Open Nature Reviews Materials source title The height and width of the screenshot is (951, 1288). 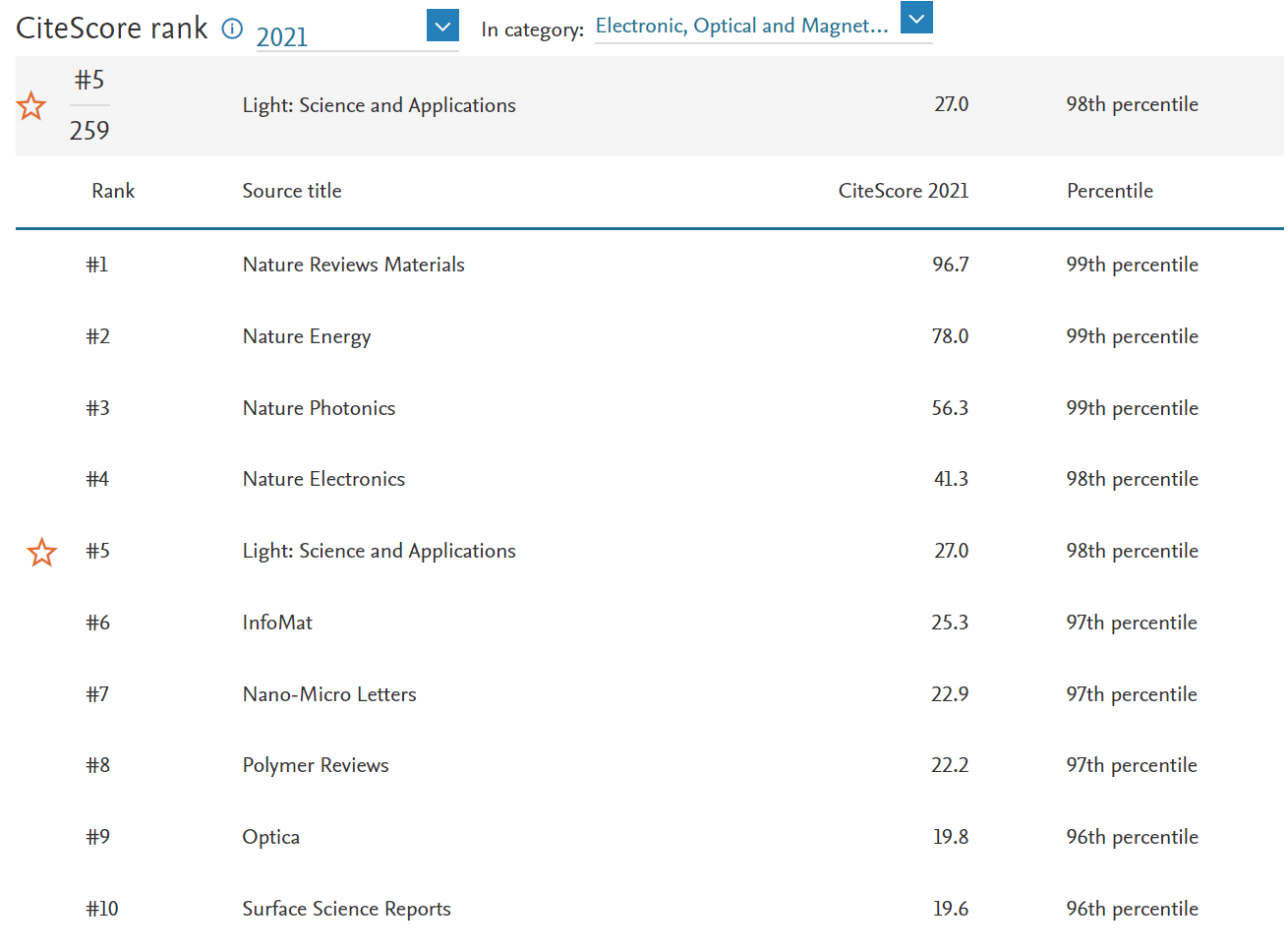click(x=353, y=265)
